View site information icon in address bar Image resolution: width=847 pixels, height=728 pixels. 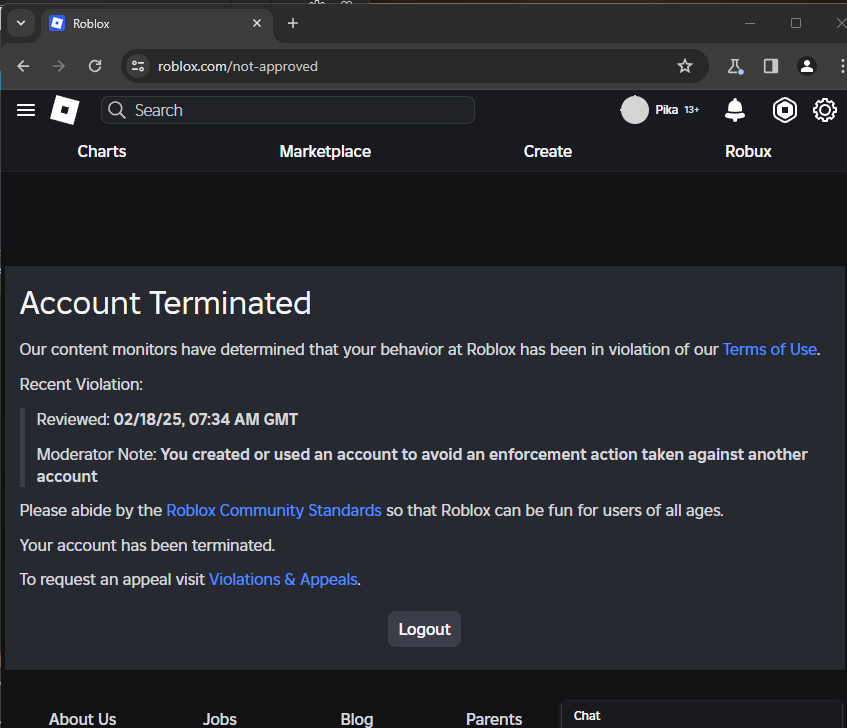click(x=138, y=66)
